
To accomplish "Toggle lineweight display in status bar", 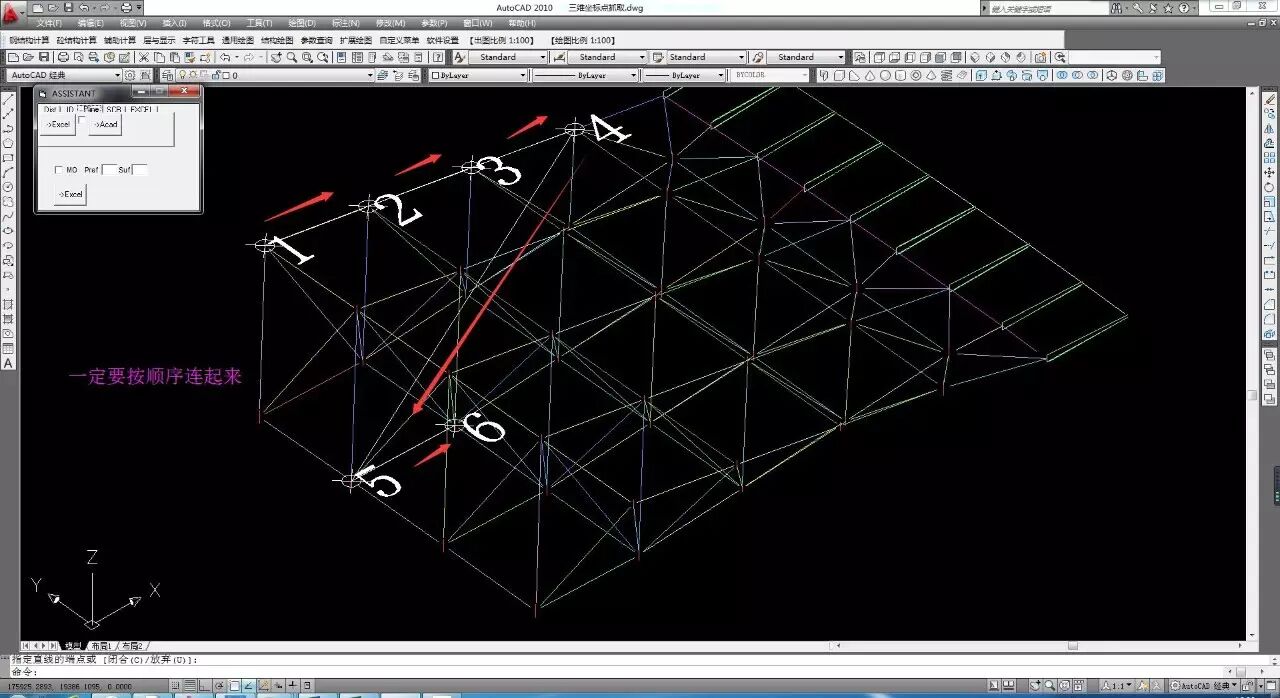I will (292, 686).
